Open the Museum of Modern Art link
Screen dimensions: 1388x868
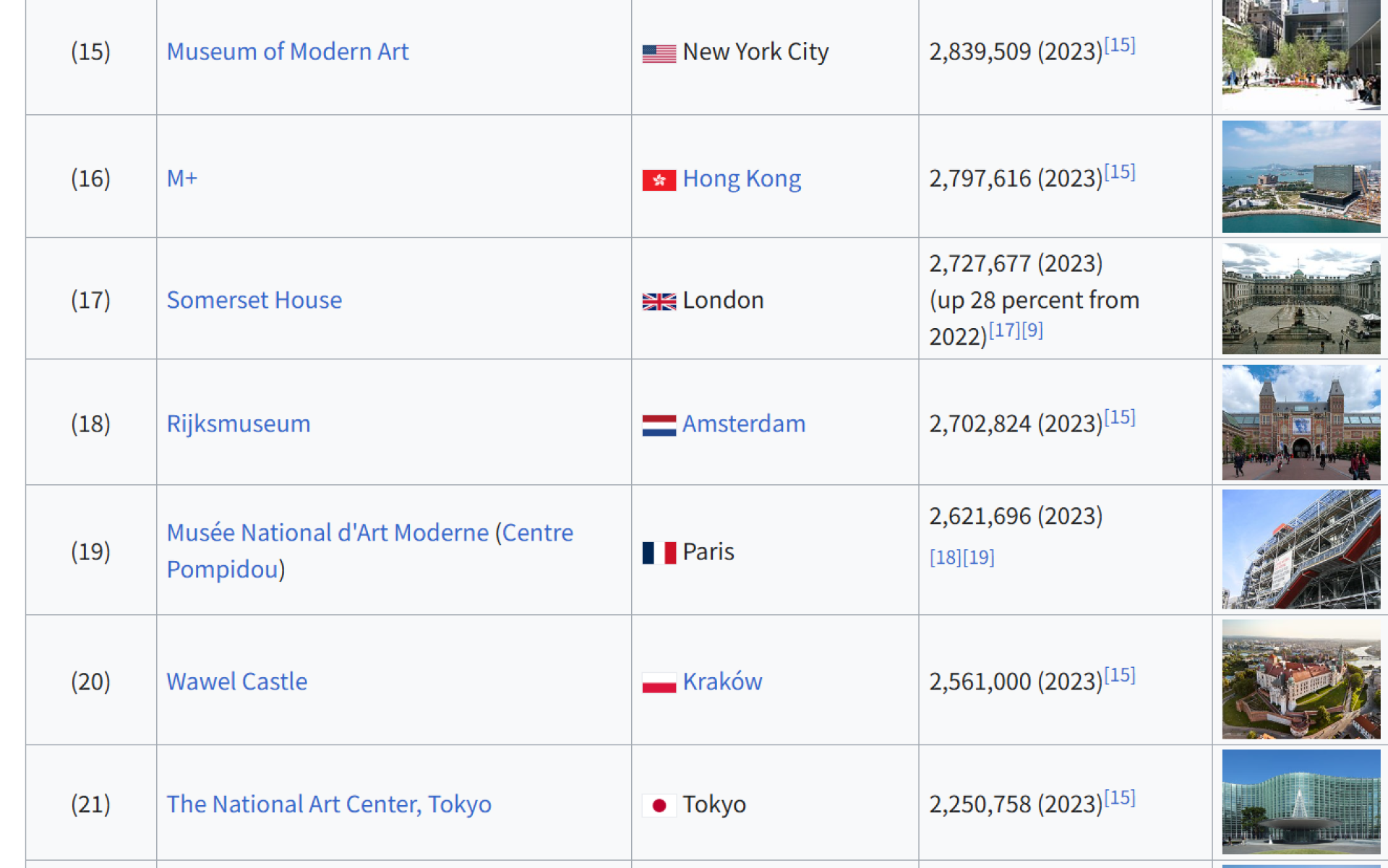[287, 51]
